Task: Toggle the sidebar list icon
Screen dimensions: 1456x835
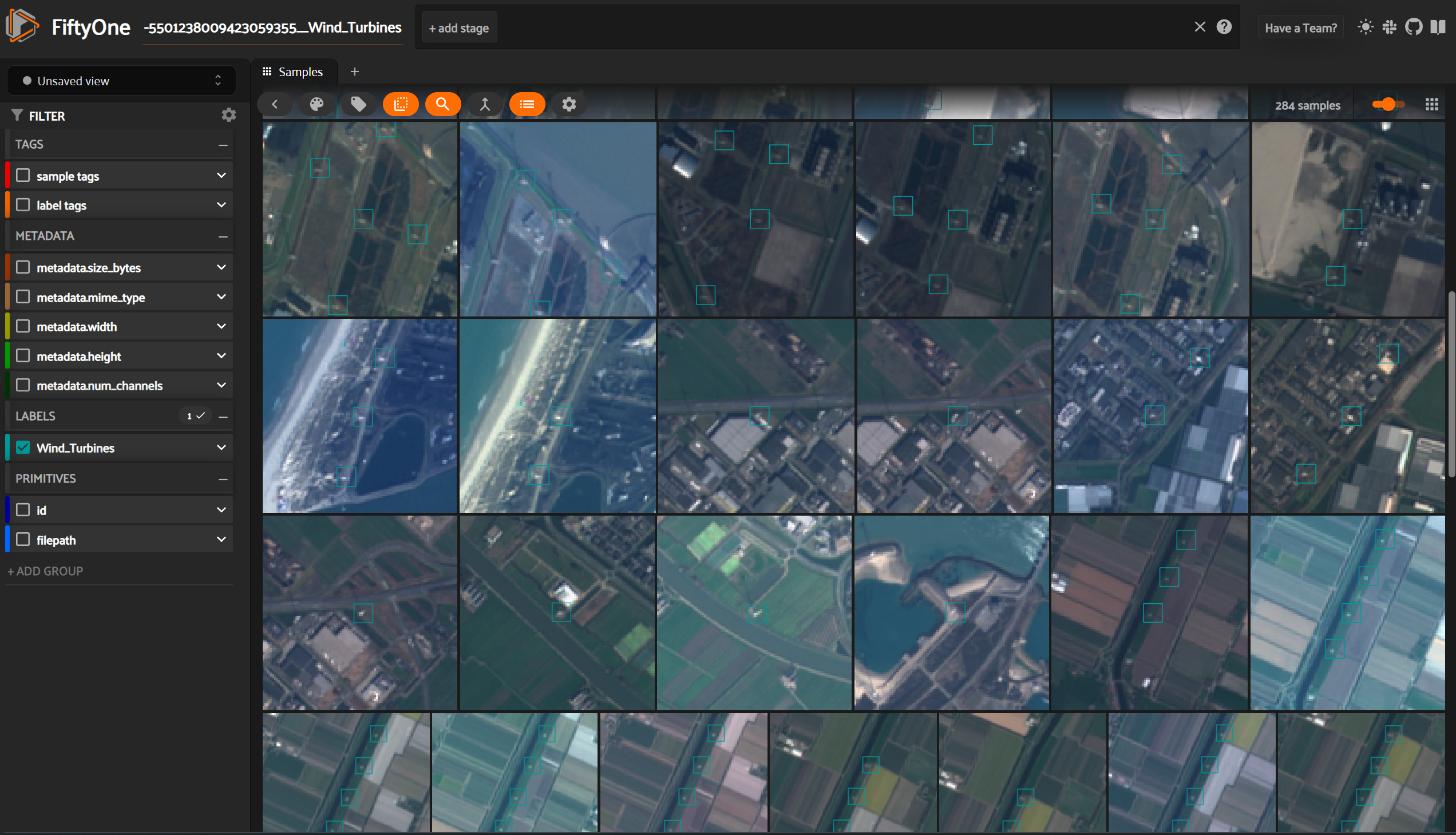Action: tap(527, 104)
